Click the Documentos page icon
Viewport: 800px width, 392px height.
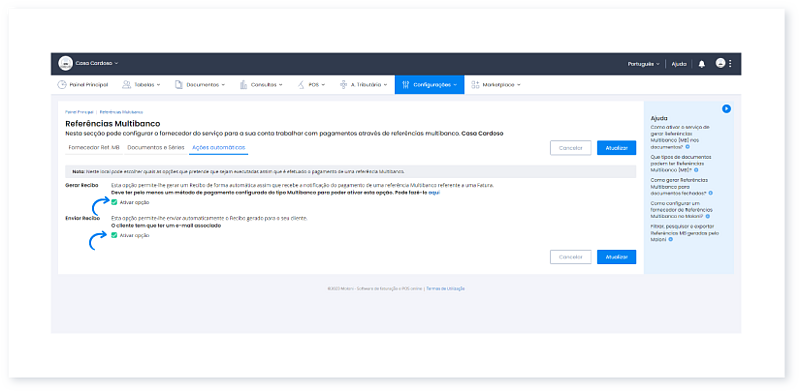179,85
